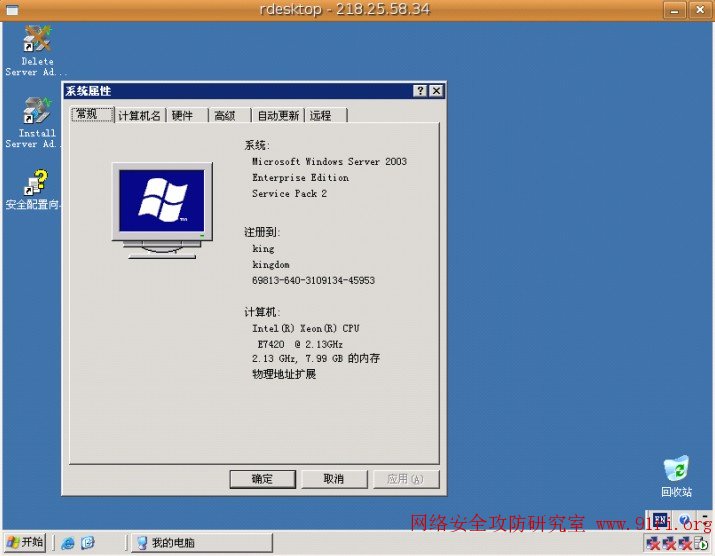Image resolution: width=715 pixels, height=556 pixels.
Task: Click the quick launch icon right of Internet Explorer
Action: (x=88, y=543)
